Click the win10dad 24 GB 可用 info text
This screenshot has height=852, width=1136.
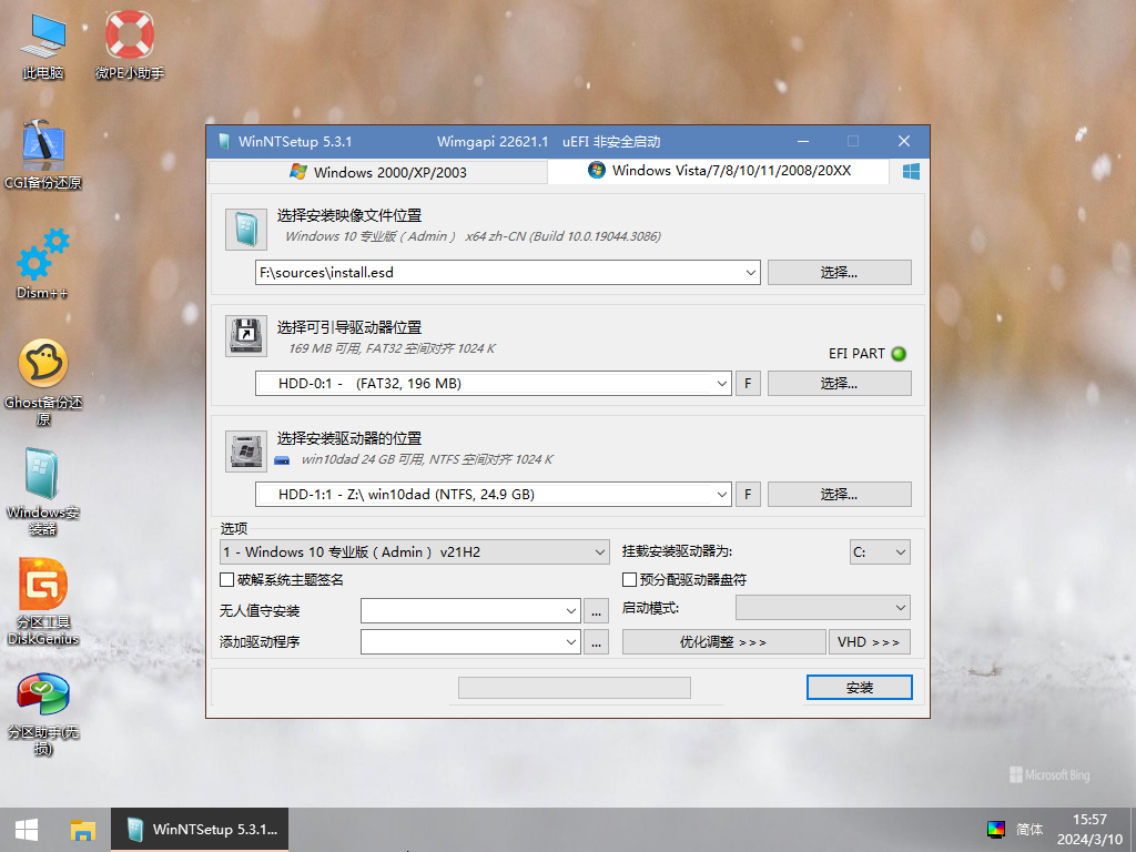point(427,459)
